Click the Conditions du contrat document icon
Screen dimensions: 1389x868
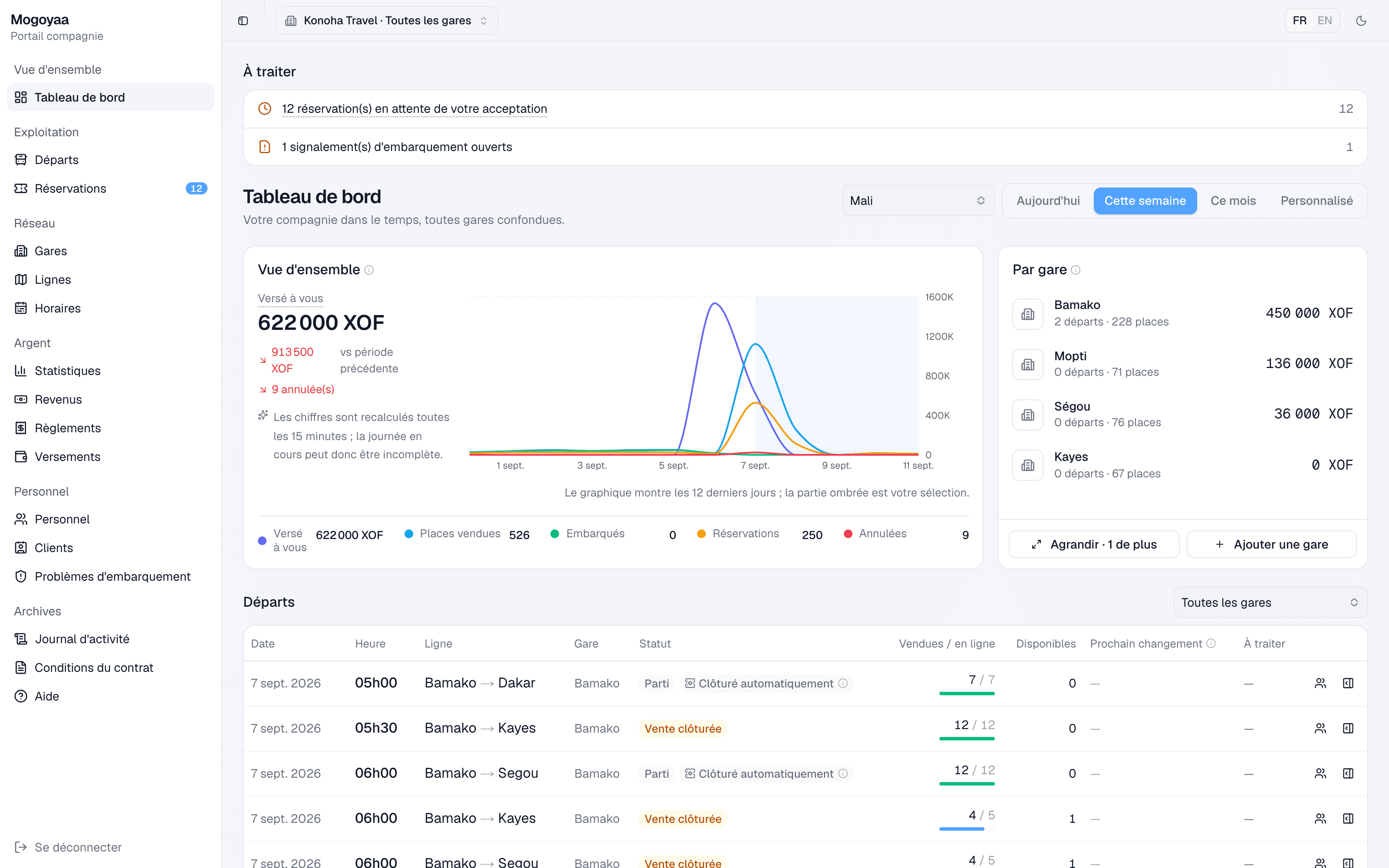[x=21, y=668]
